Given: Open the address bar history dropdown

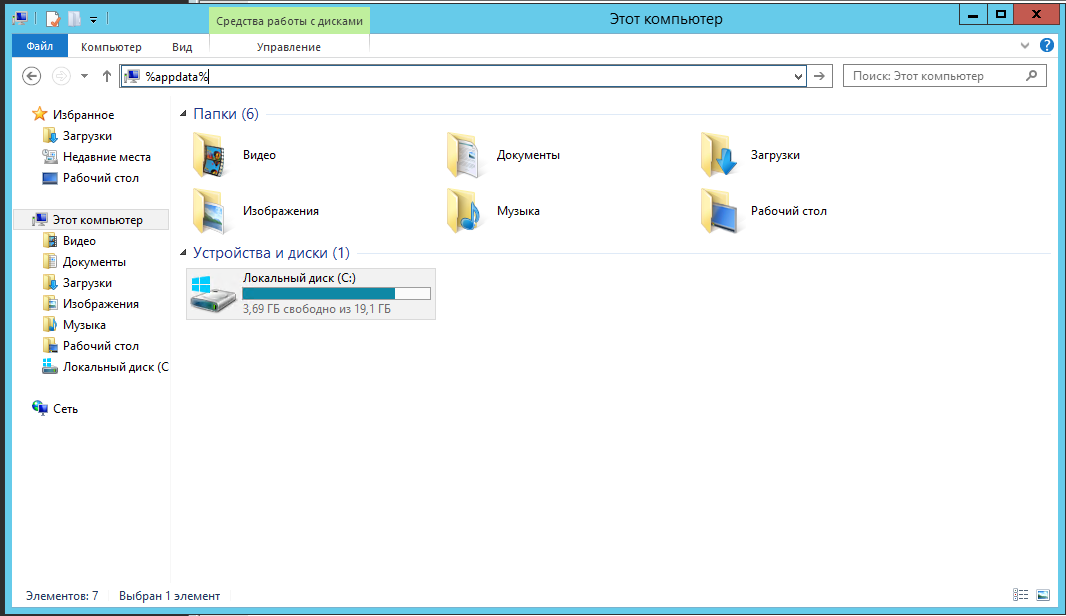Looking at the screenshot, I should (798, 76).
